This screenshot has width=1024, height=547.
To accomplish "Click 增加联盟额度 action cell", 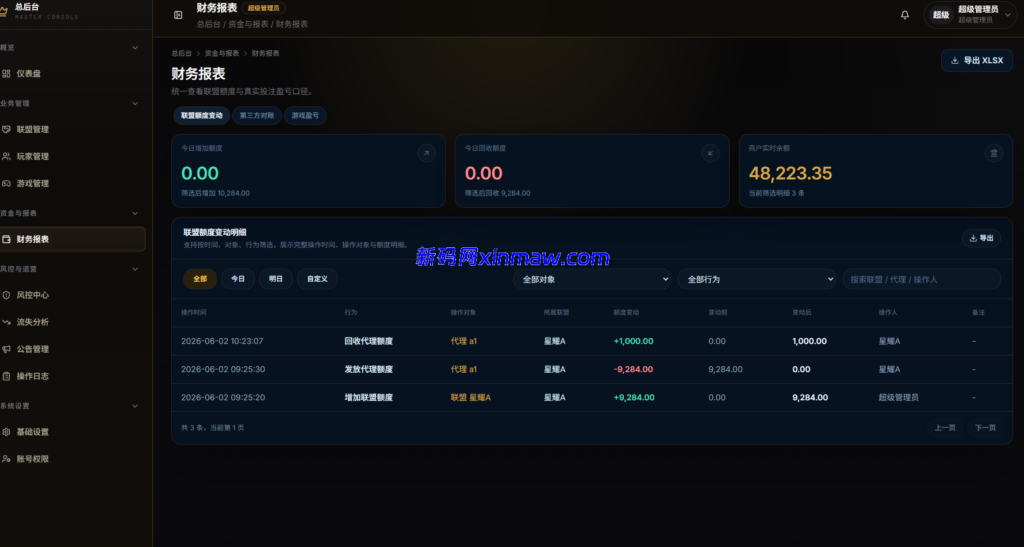I will 369,398.
